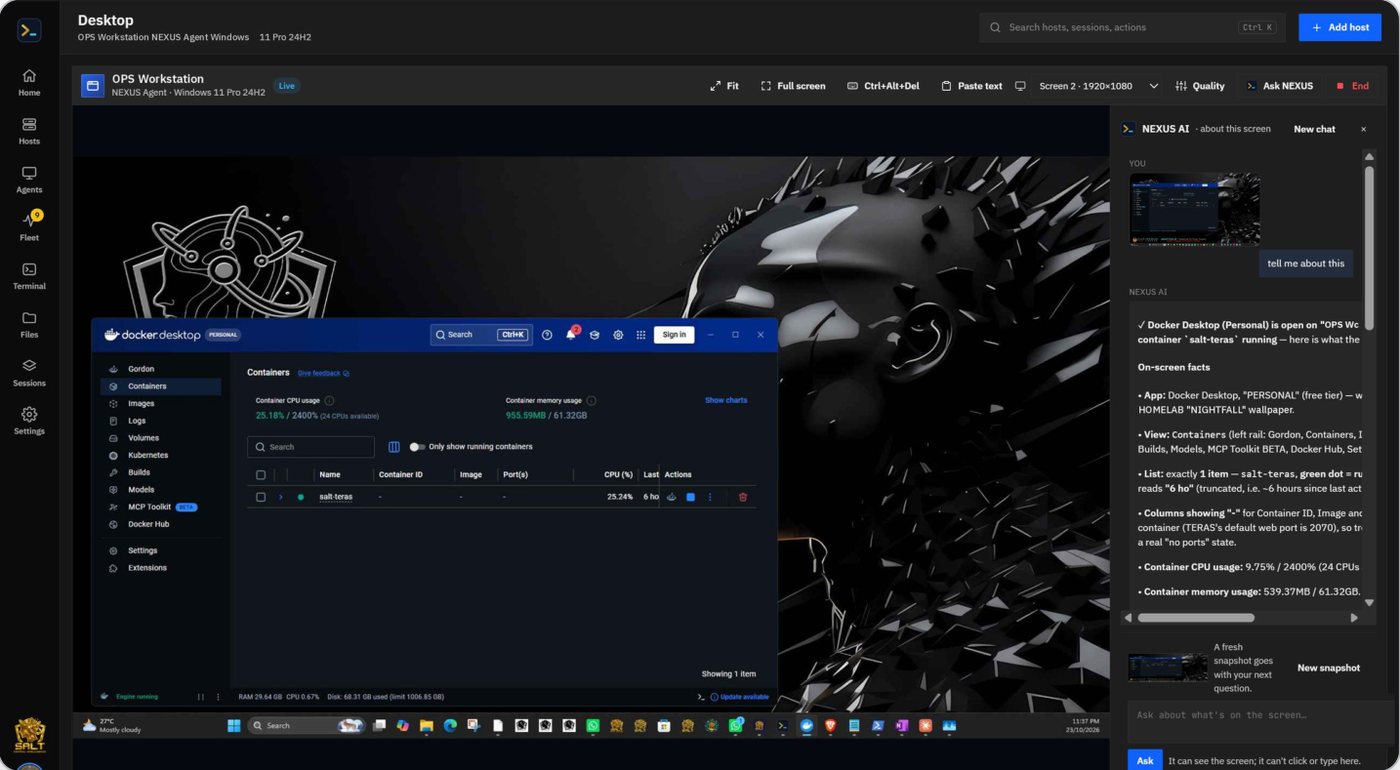Open Terminal from the left sidebar
Viewport: 1400px width, 770px height.
click(29, 275)
